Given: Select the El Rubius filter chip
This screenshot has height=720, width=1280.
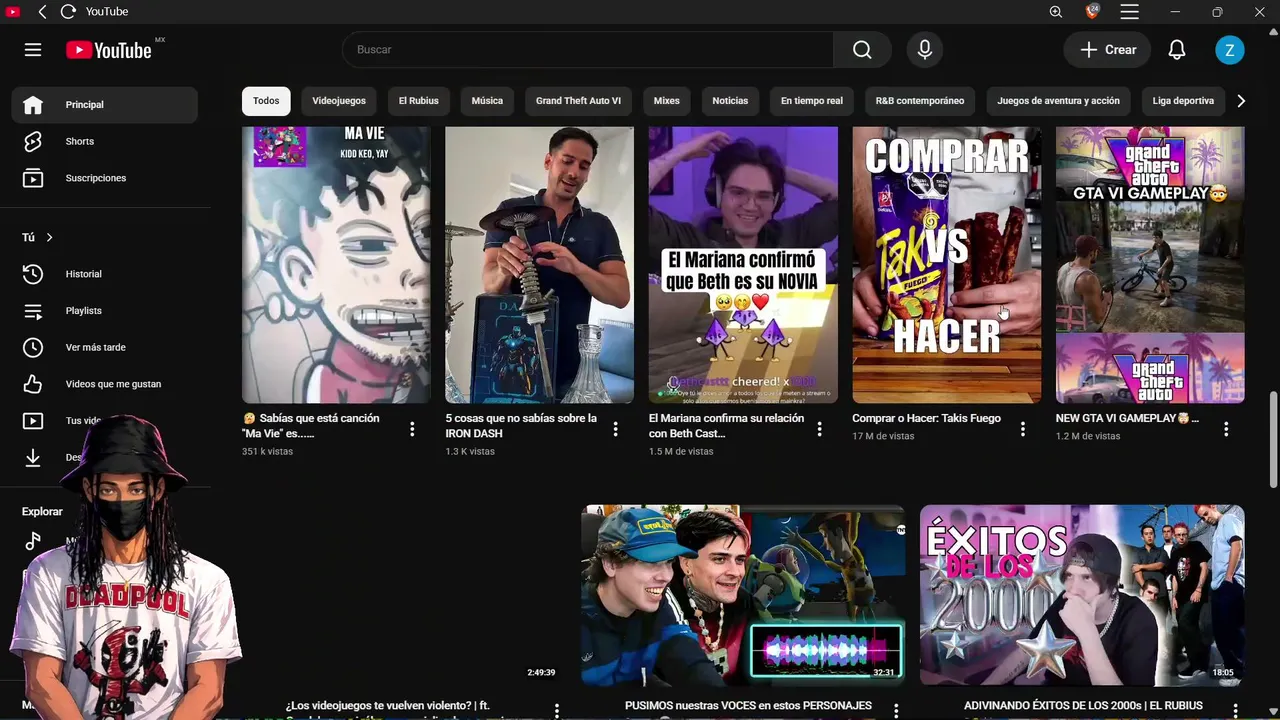Looking at the screenshot, I should (x=419, y=101).
